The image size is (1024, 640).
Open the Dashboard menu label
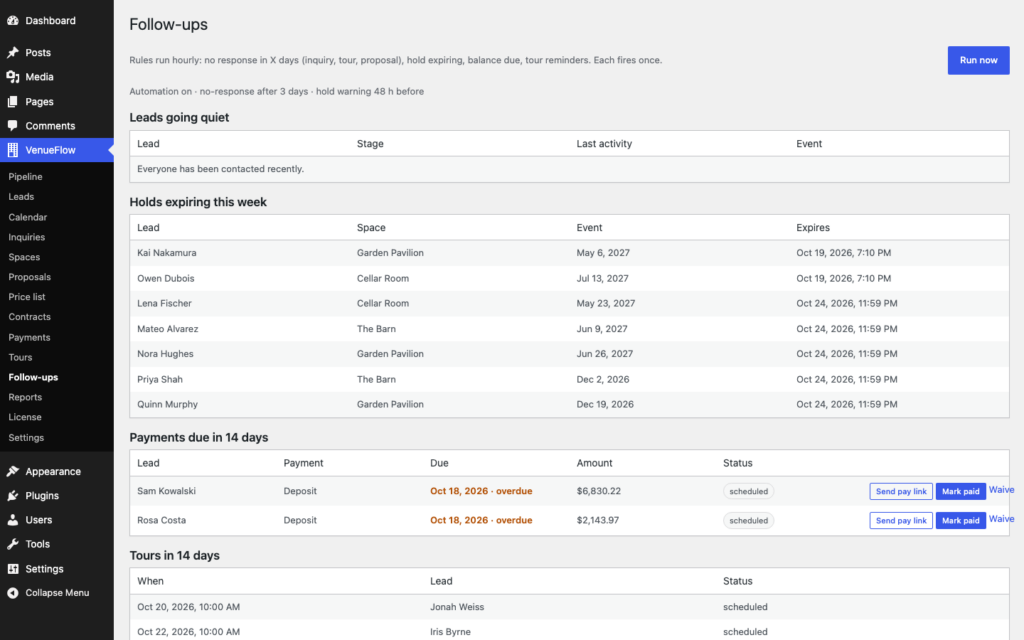tap(50, 20)
